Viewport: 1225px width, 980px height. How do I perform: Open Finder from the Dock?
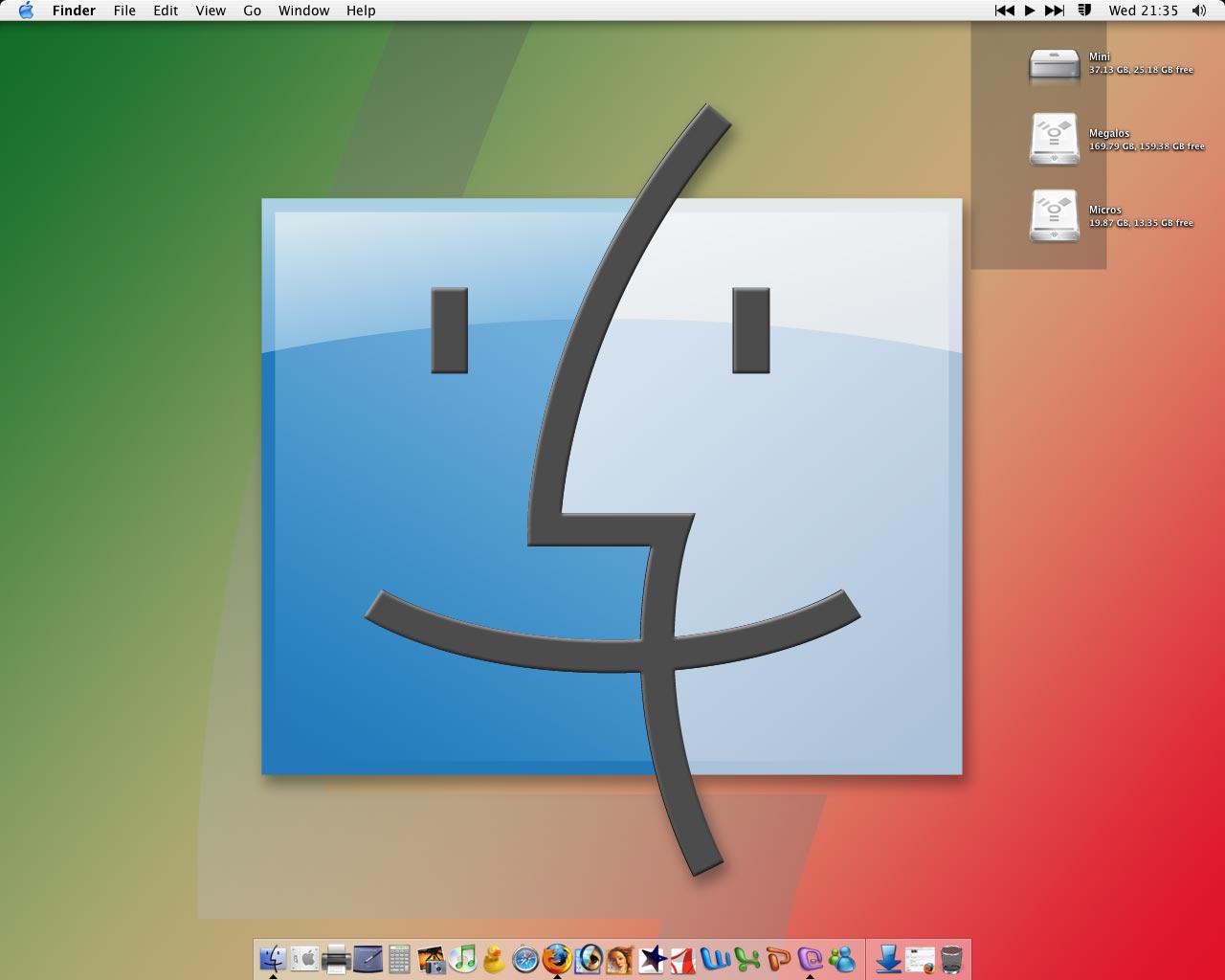click(x=274, y=958)
